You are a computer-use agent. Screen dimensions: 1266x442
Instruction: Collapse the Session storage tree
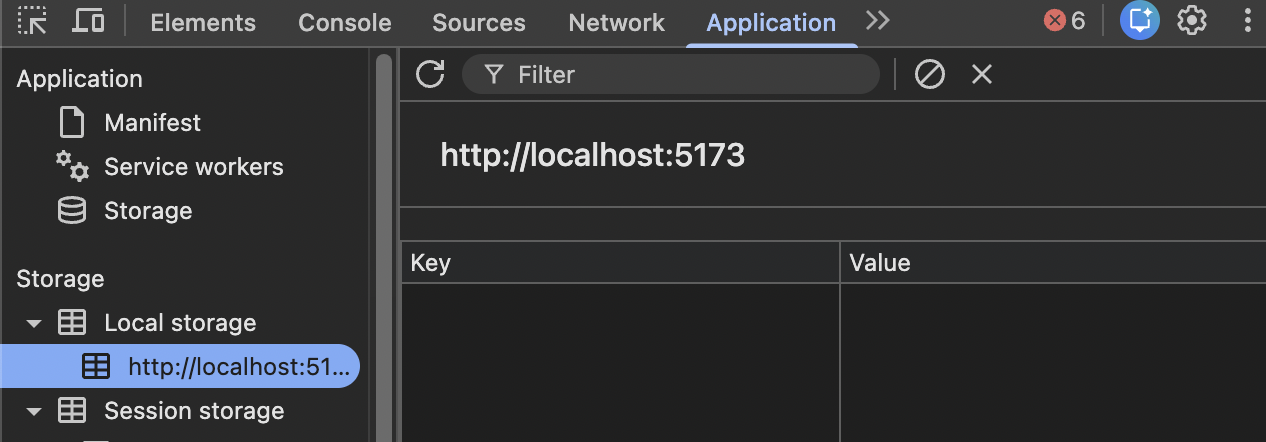pos(34,411)
